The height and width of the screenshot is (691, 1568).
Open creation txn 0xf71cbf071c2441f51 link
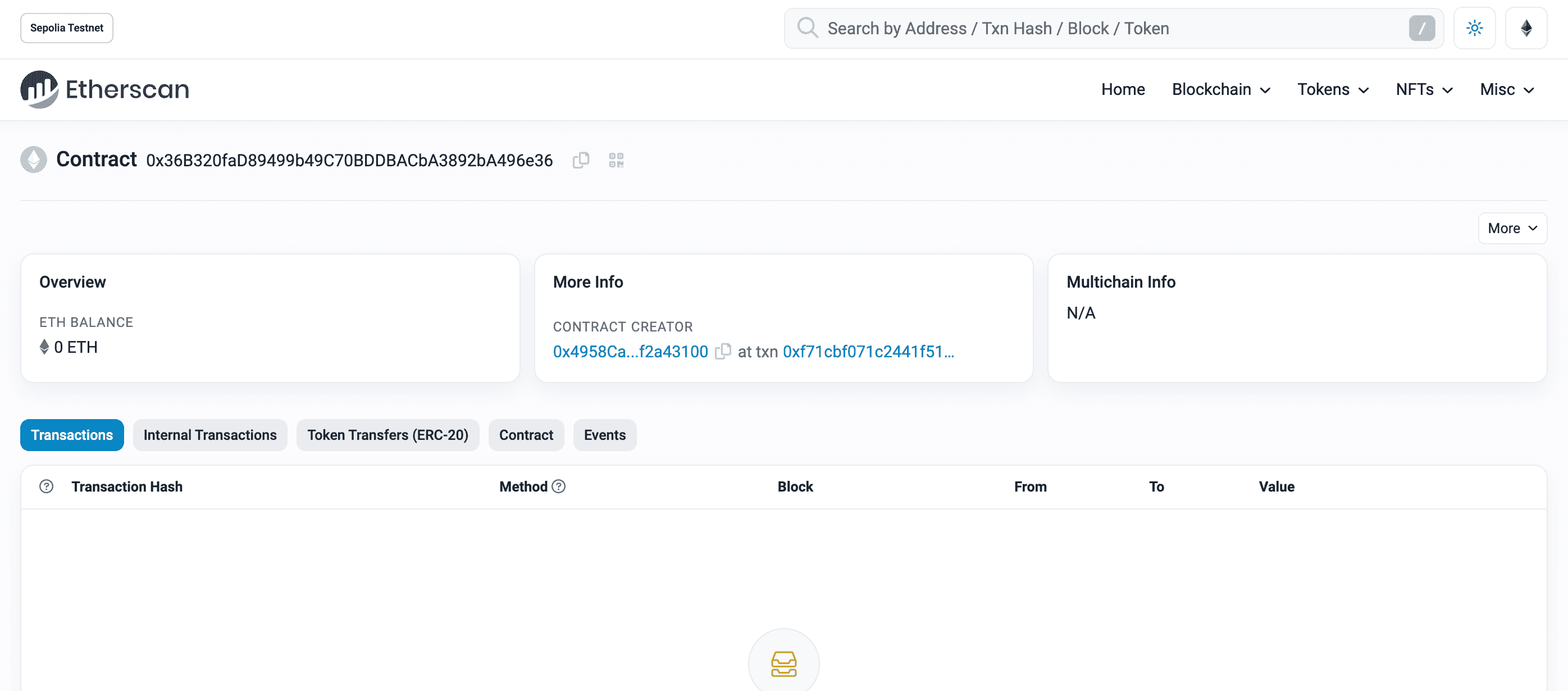coord(868,351)
